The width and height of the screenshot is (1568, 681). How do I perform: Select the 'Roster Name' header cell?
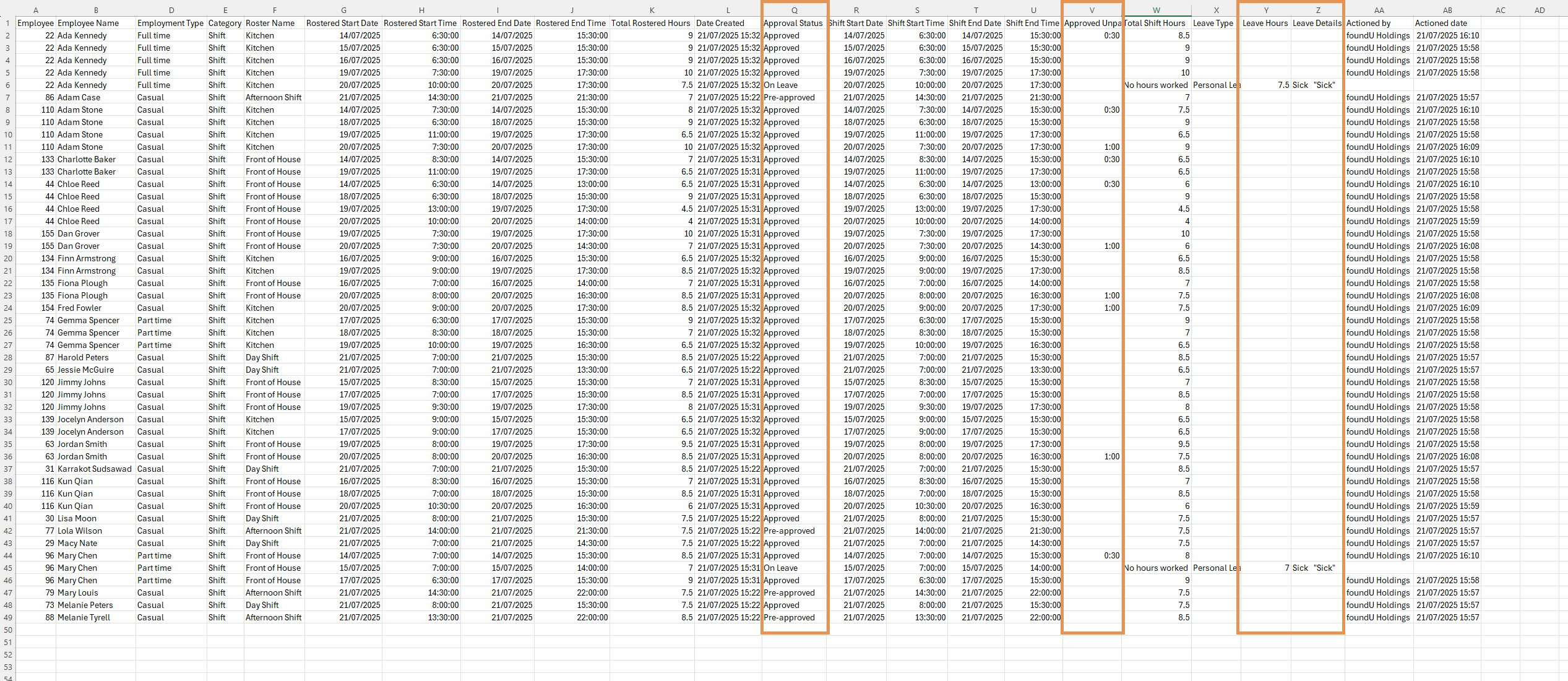click(270, 23)
